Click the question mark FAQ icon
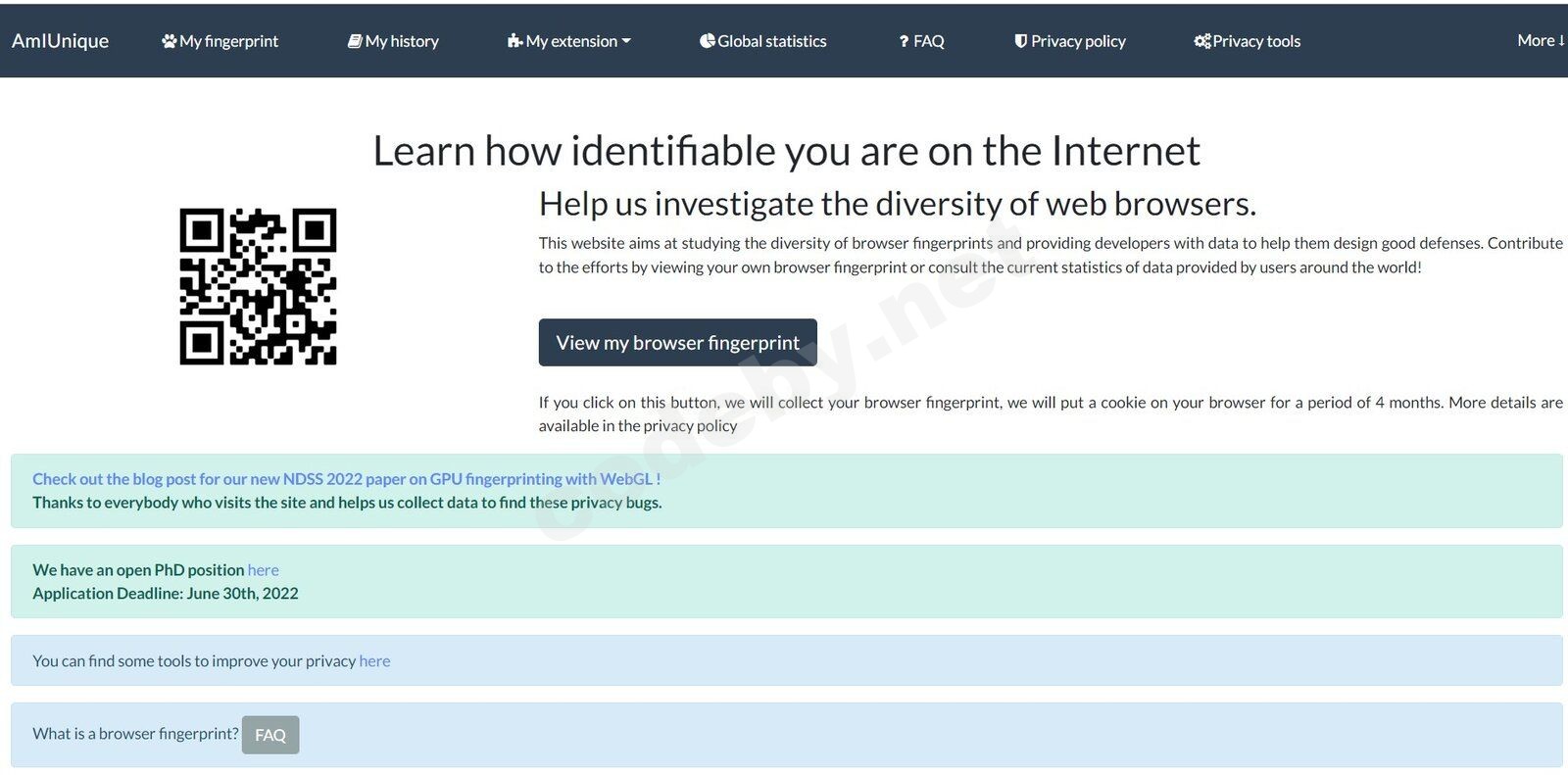Image resolution: width=1568 pixels, height=775 pixels. pos(904,41)
